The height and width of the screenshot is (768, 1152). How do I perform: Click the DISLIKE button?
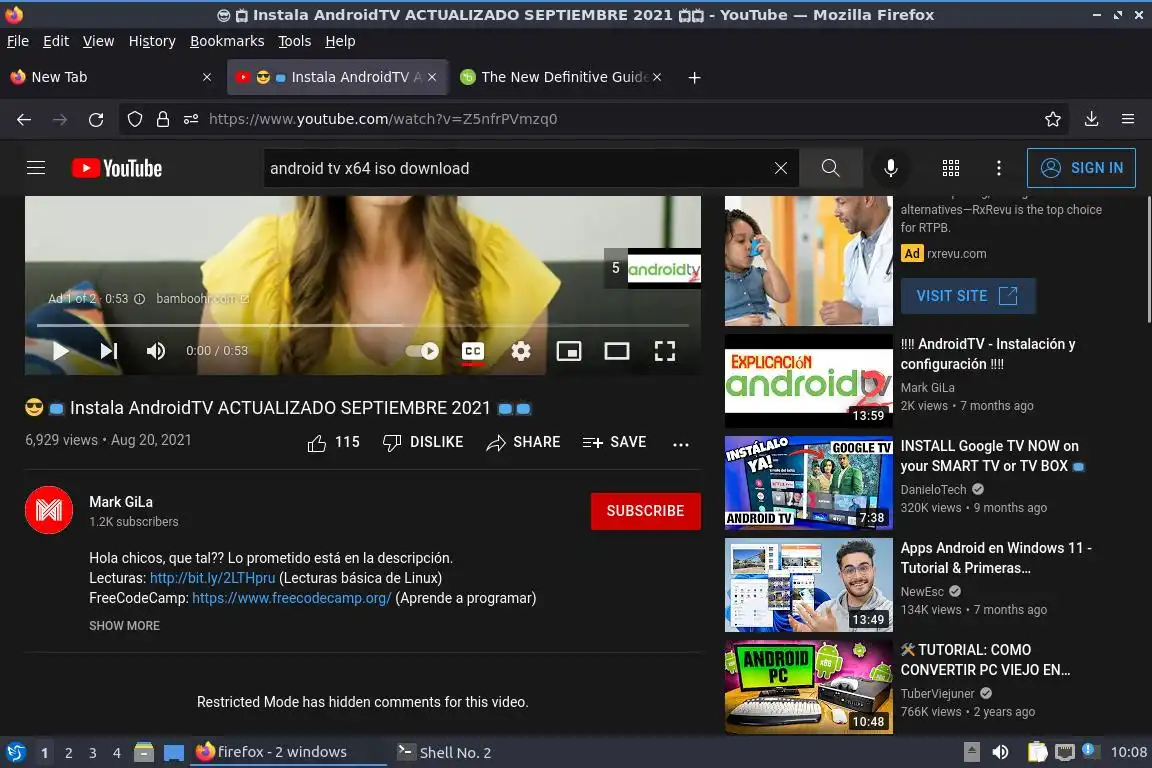423,442
